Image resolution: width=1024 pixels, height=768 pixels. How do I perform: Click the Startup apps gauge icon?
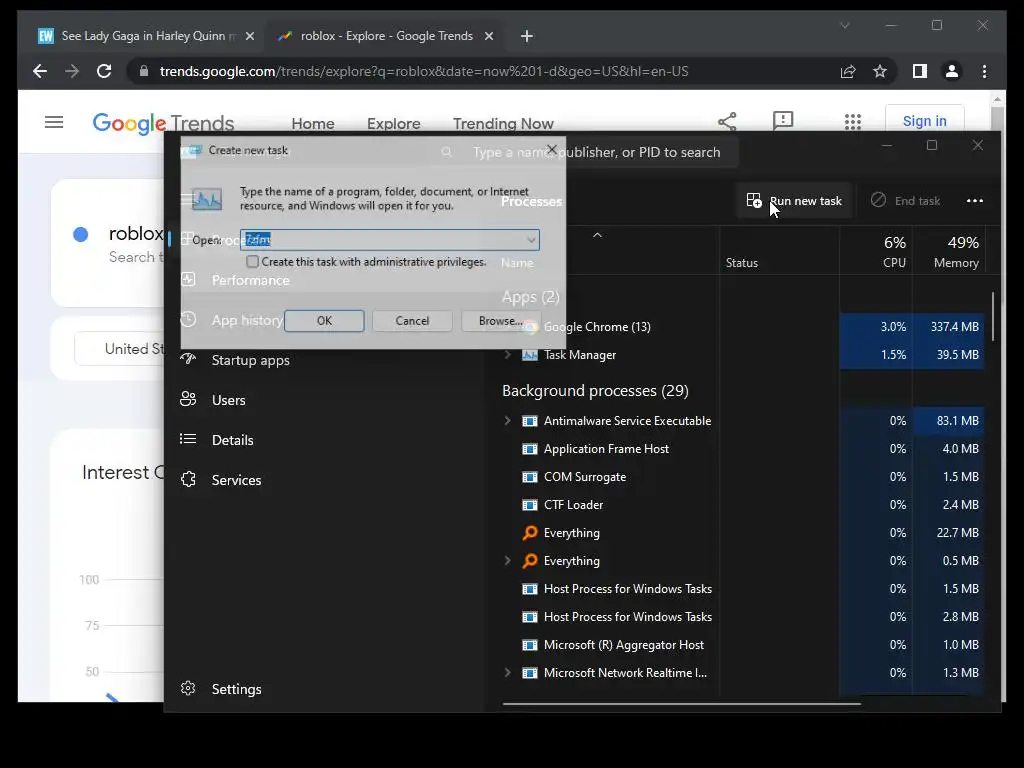(188, 359)
